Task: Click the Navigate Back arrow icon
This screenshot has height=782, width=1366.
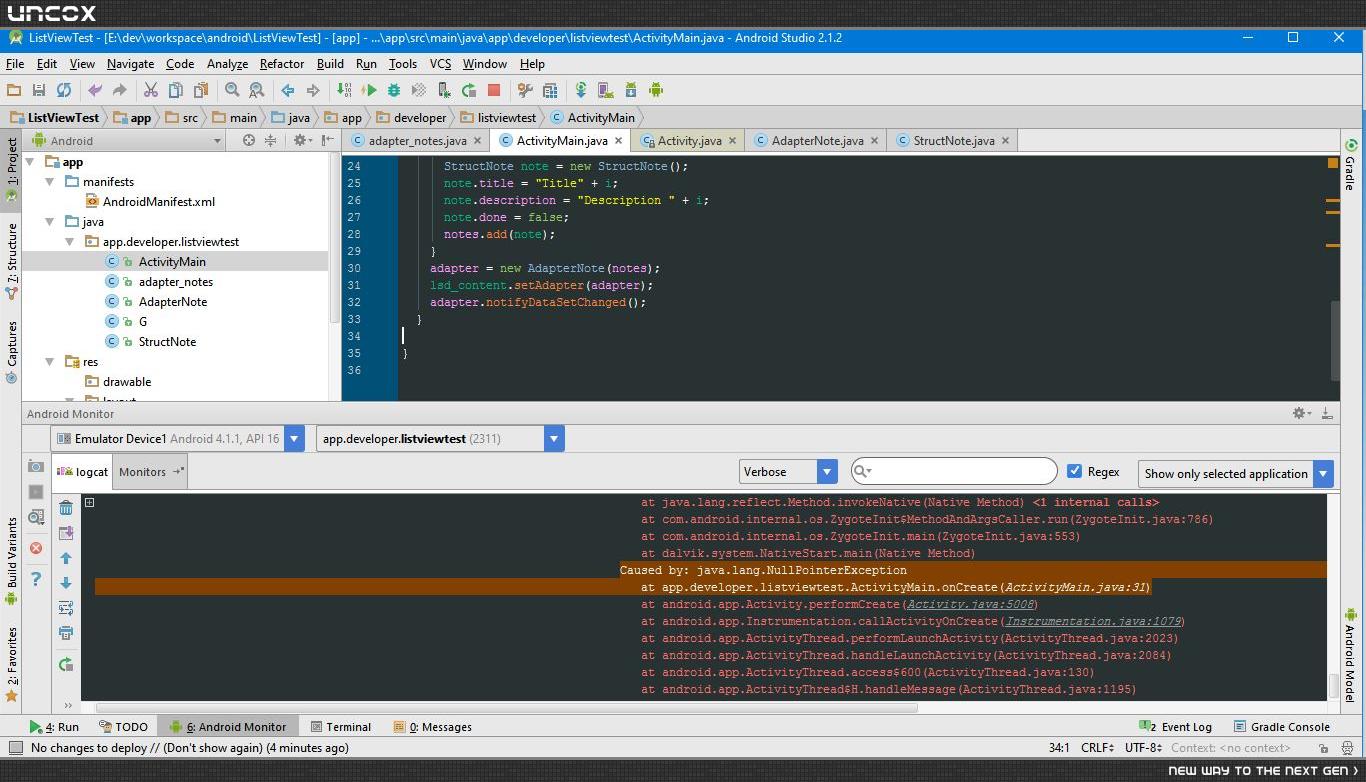Action: click(288, 90)
